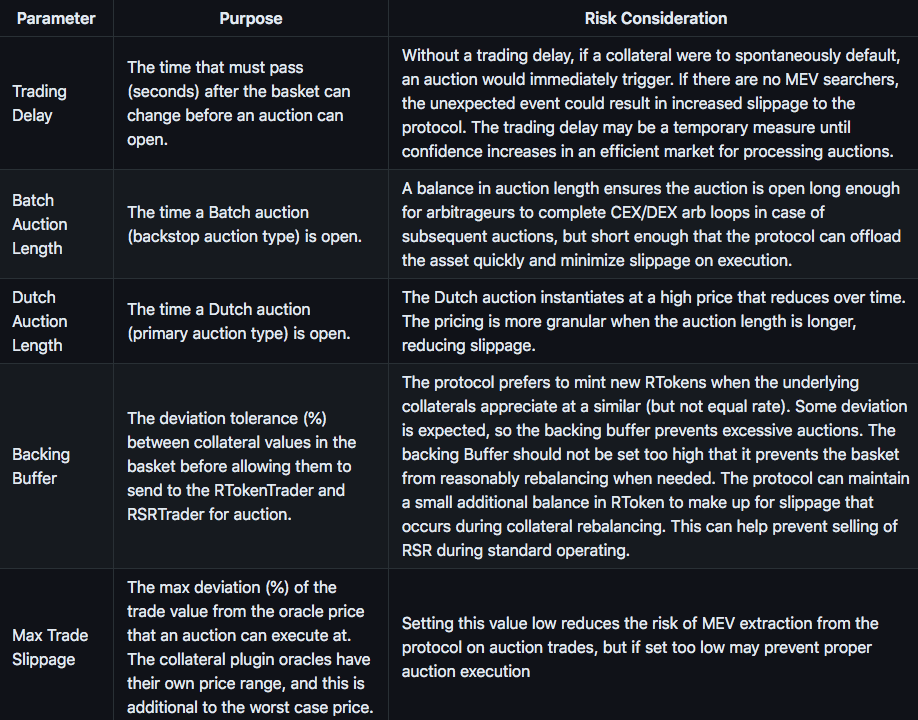Click the Batch Auction risk consideration text
Screen dimensions: 918x720
[651, 224]
